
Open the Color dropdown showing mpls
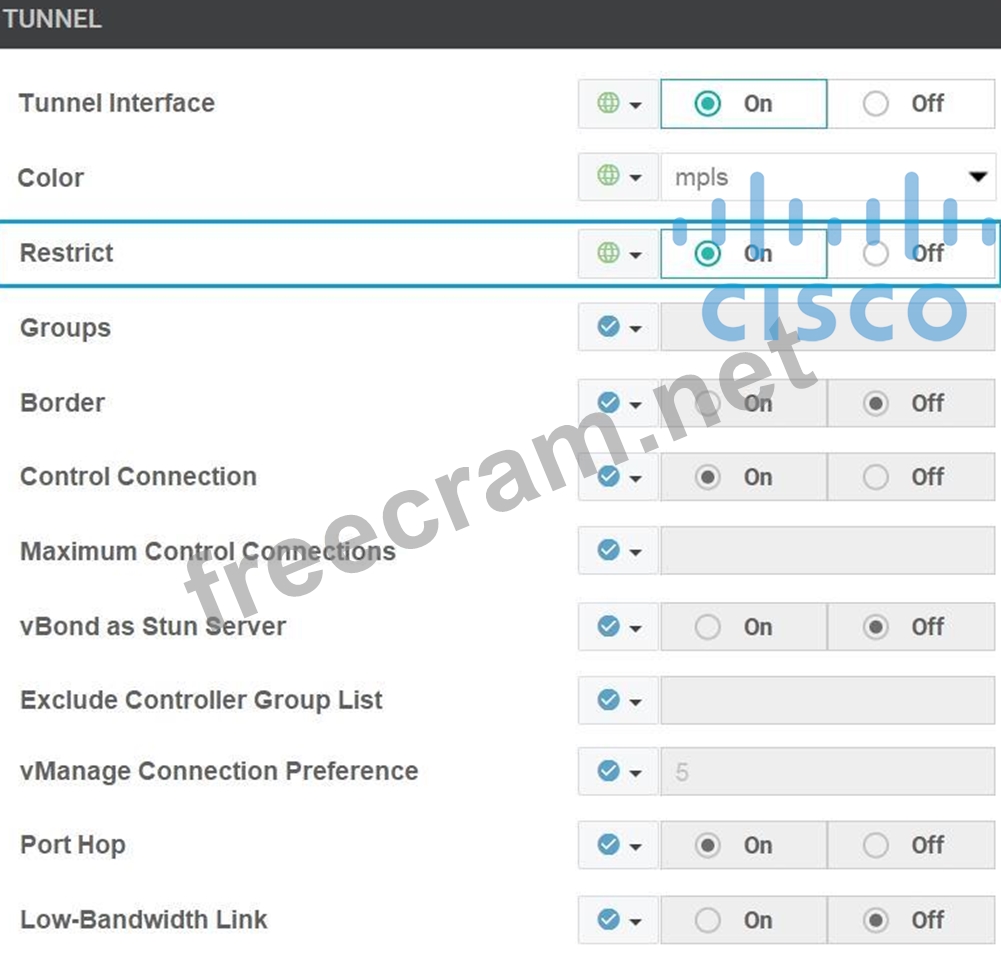coord(827,177)
